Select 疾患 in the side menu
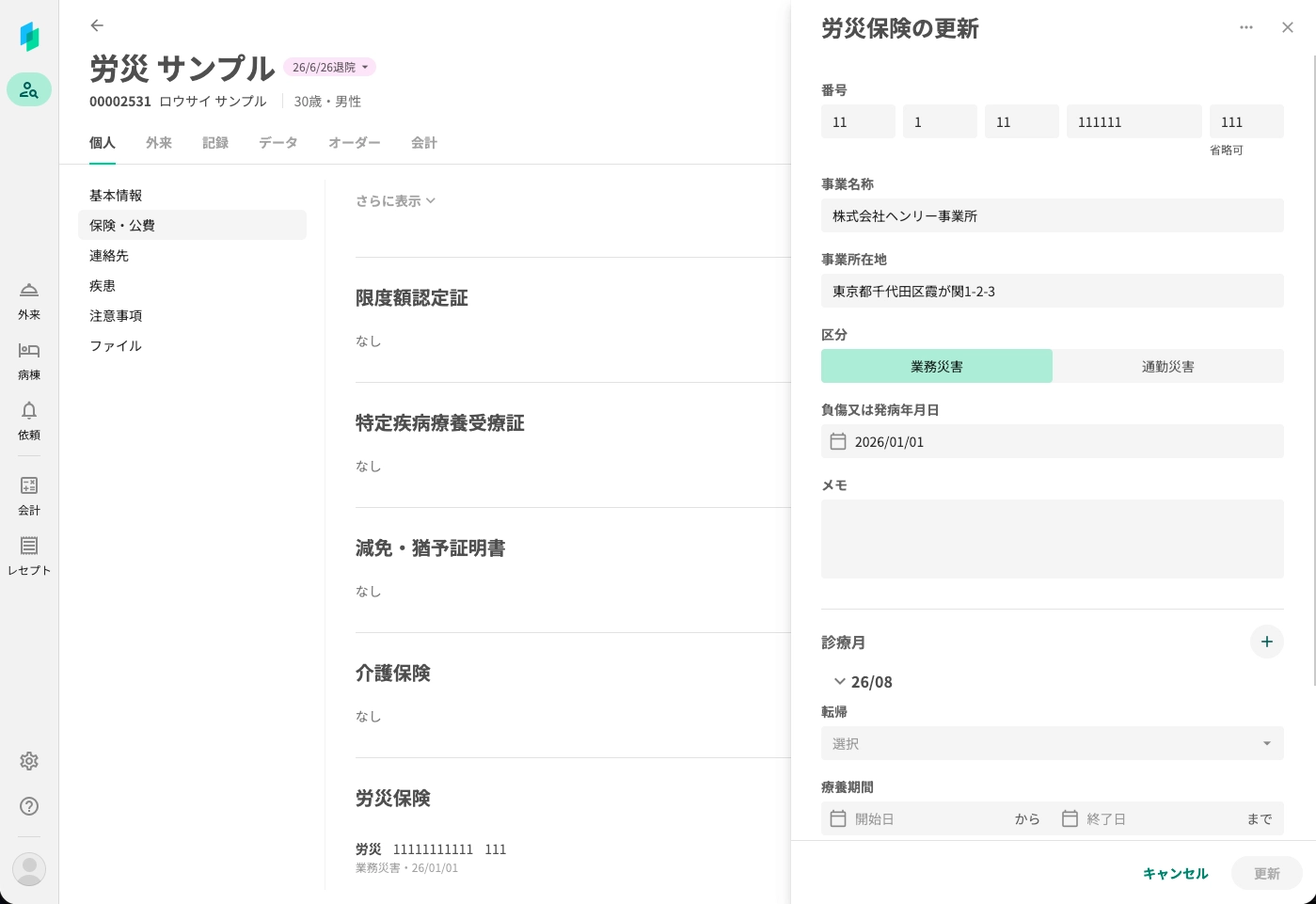 (192, 285)
